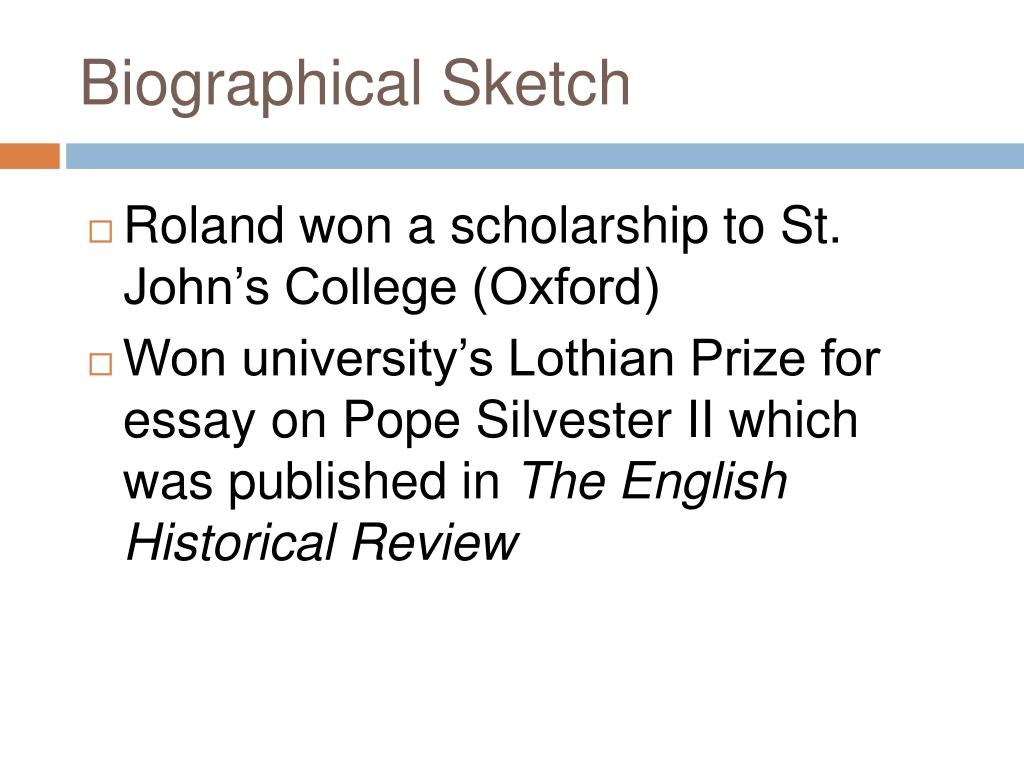
Task: Click the italic The English text
Action: coord(653,482)
